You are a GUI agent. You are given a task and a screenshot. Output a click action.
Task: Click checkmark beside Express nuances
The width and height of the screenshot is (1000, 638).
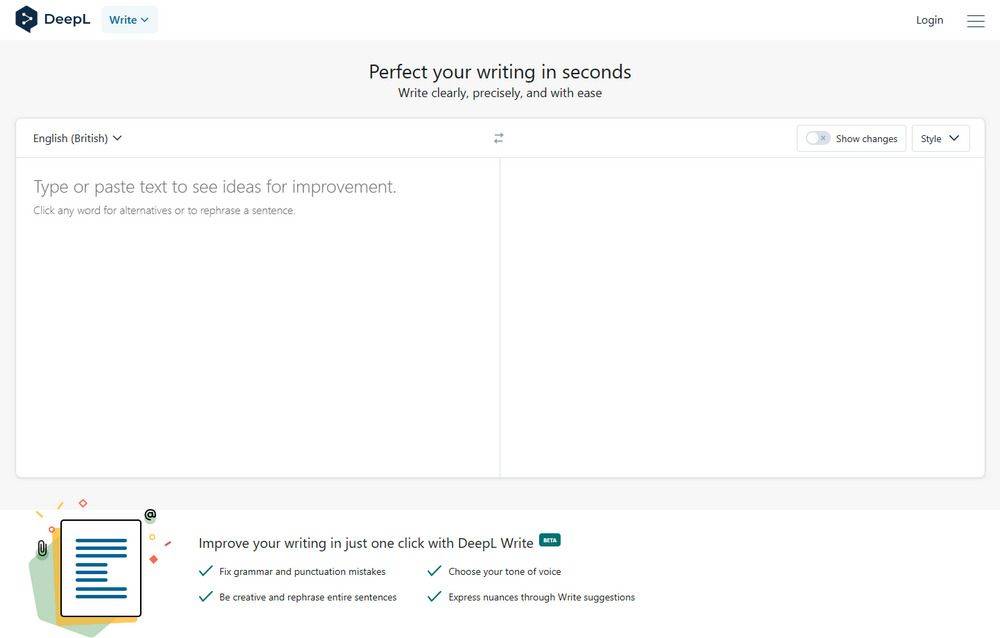coord(434,597)
